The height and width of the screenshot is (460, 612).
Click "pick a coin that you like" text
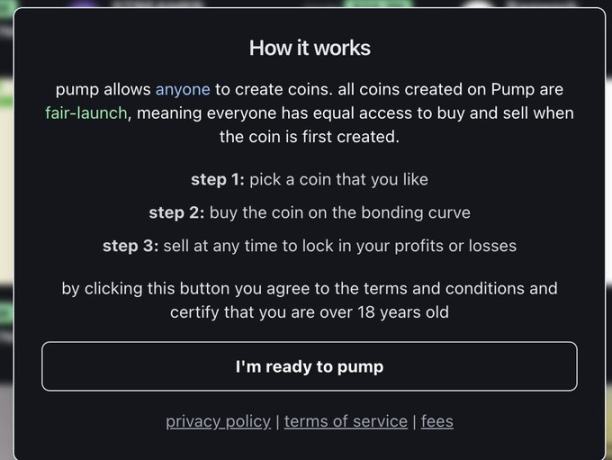click(x=339, y=180)
